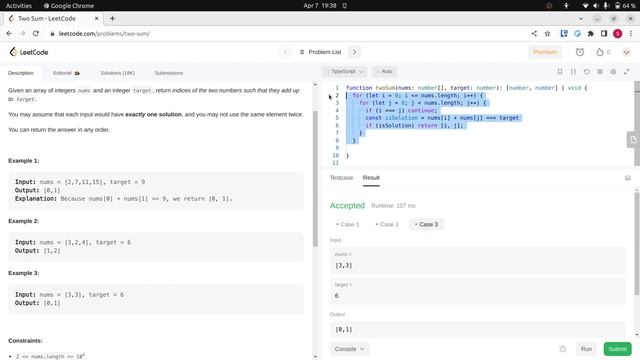Select the Result tab
The width and height of the screenshot is (640, 360).
[x=371, y=178]
